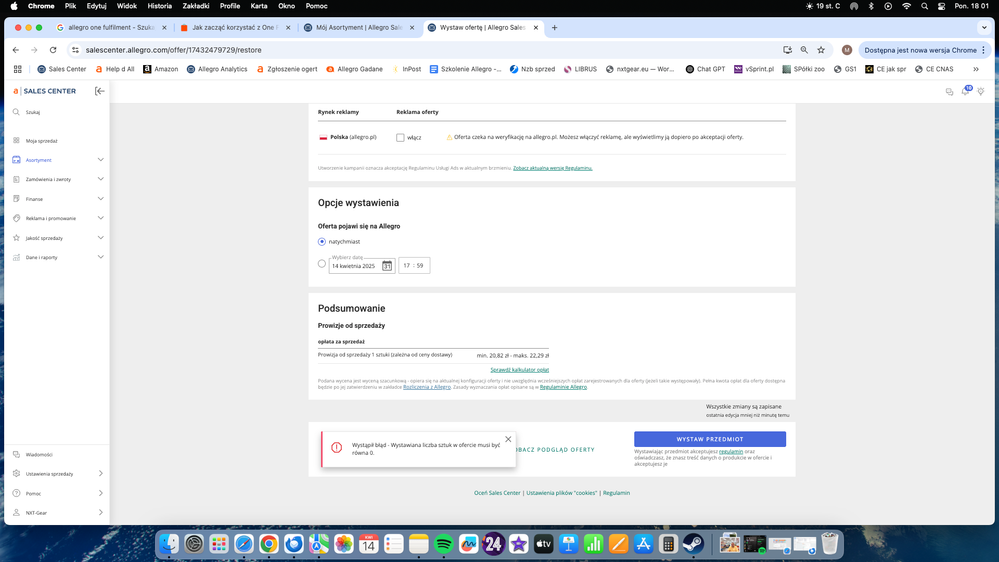Screen dimensions: 999x562
Task: Click ZOBACZ PODGLĄD OFERTY link
Action: (x=555, y=450)
